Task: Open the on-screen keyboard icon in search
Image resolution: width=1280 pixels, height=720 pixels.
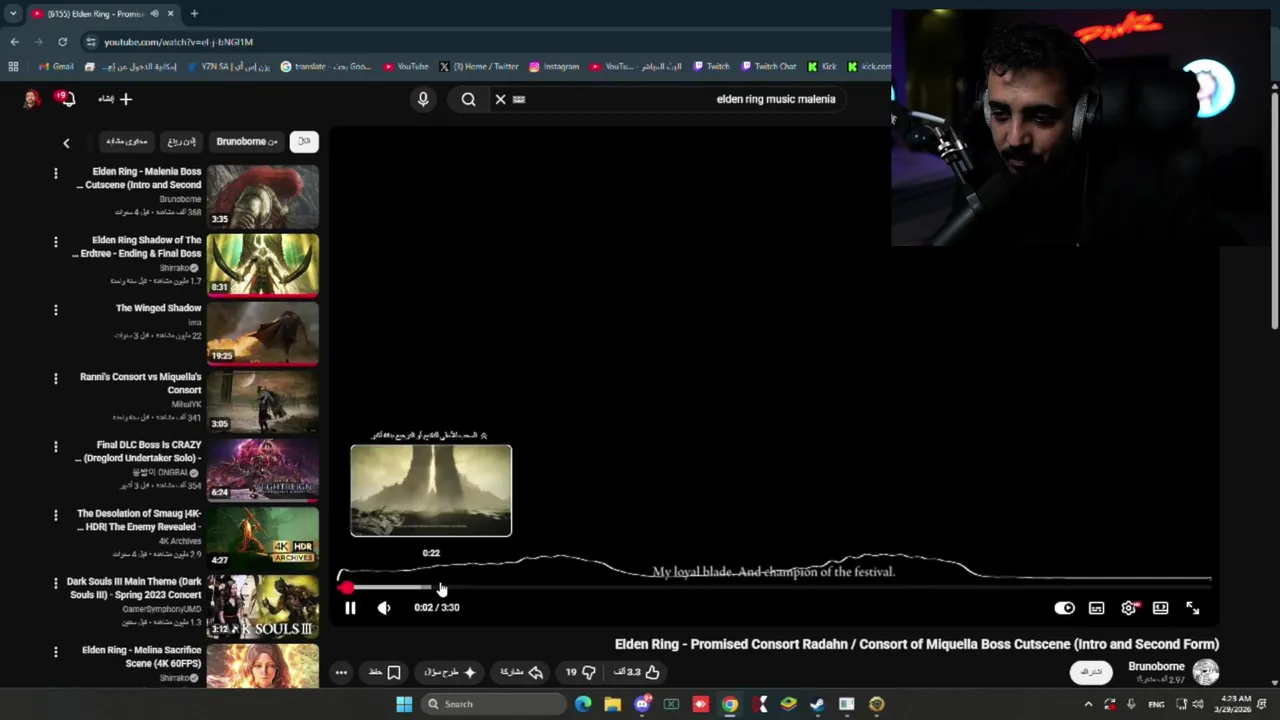Action: 519,99
